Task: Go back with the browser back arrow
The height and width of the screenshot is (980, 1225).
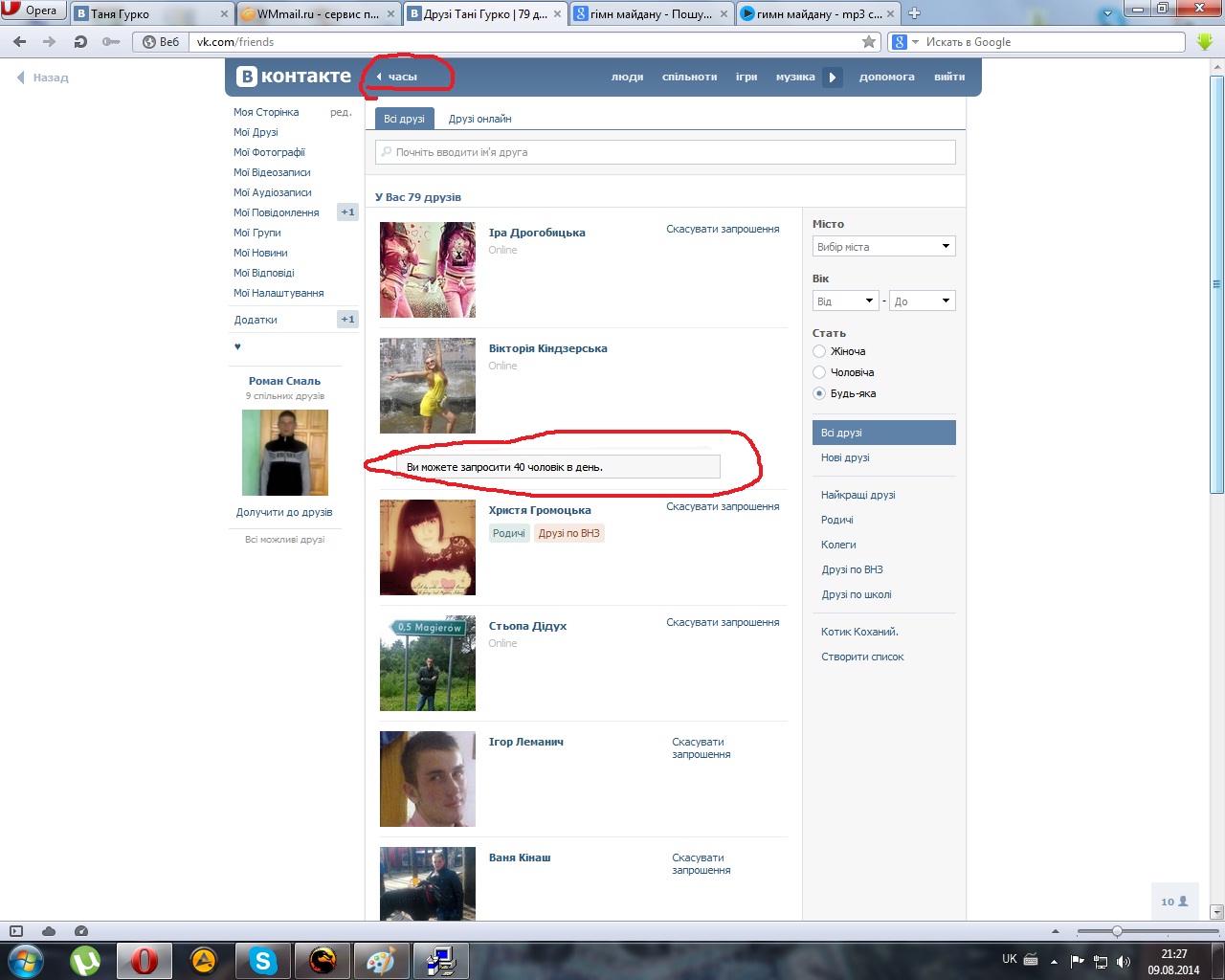Action: 20,42
